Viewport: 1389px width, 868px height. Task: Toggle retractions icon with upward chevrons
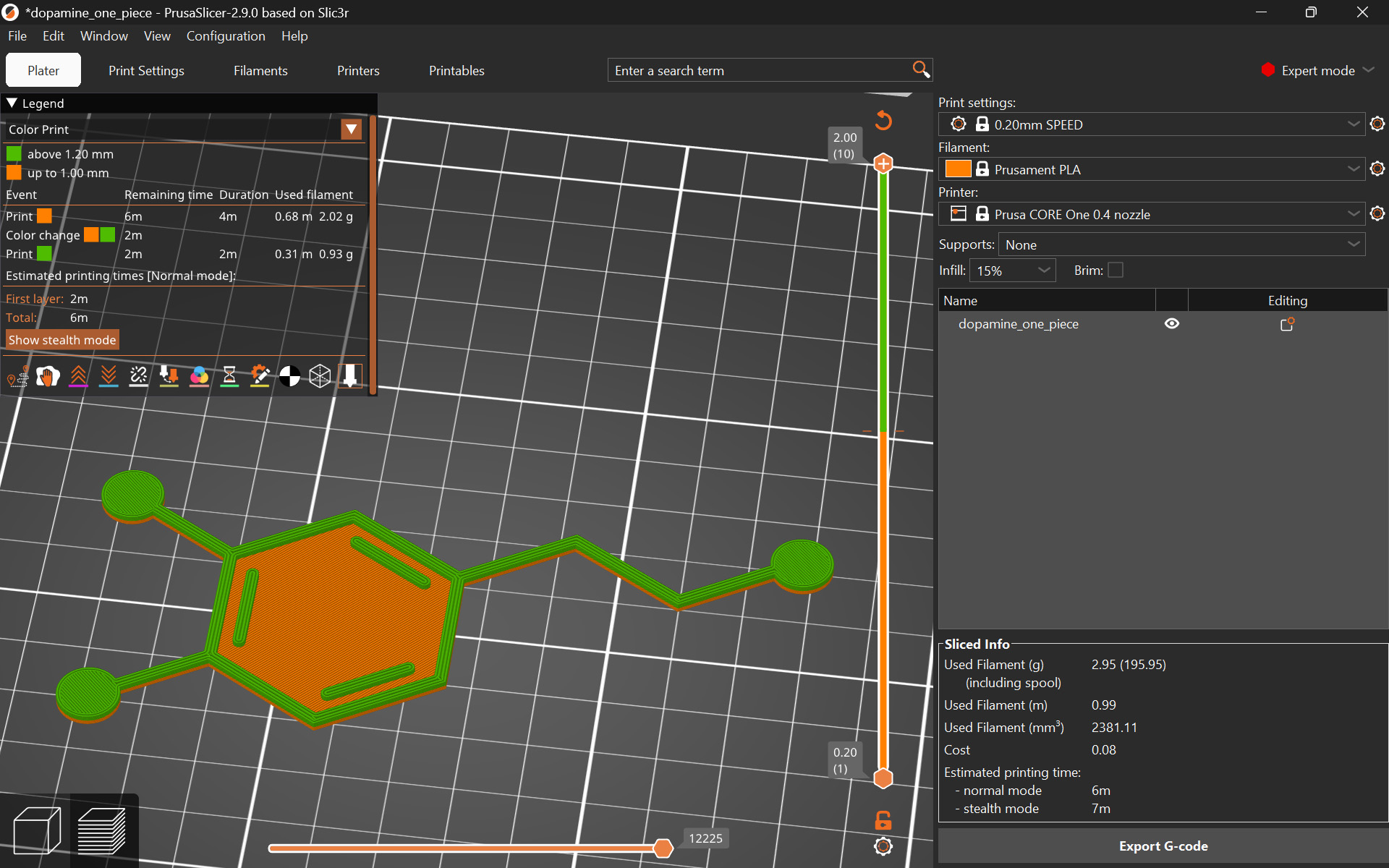78,376
